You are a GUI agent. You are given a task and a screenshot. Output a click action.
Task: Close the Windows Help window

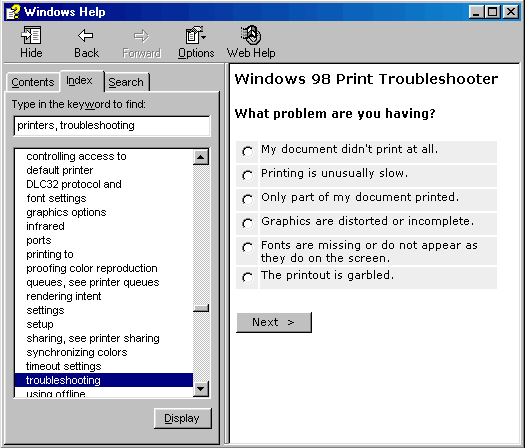click(x=511, y=12)
